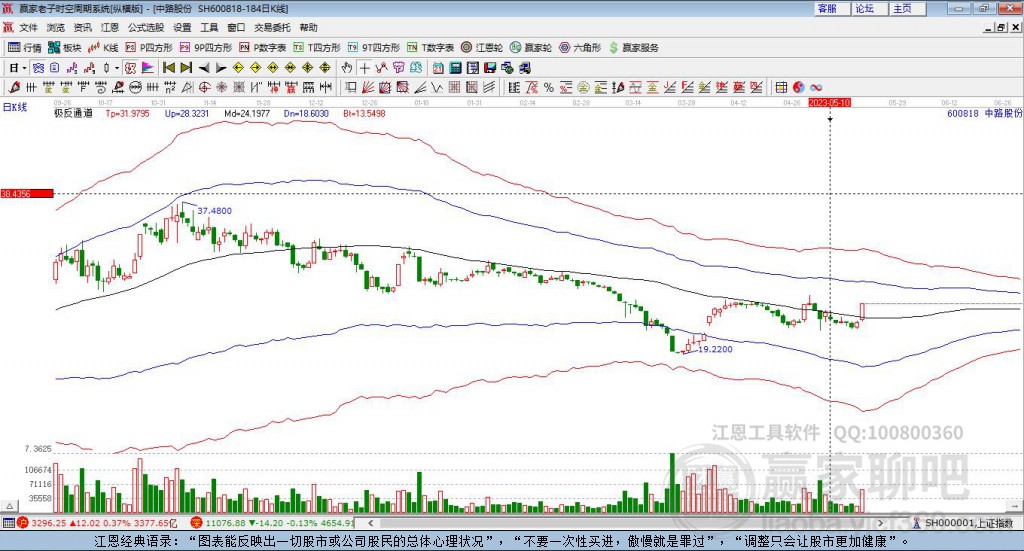Open the calendar icon in toolbar
1024x551 pixels.
[x=438, y=68]
